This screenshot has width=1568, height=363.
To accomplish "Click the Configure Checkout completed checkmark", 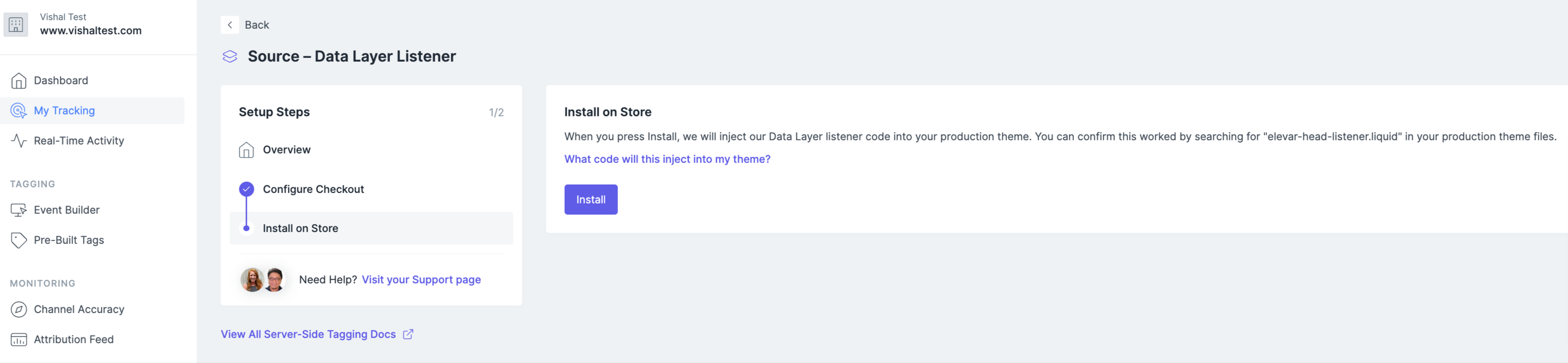I will click(246, 189).
